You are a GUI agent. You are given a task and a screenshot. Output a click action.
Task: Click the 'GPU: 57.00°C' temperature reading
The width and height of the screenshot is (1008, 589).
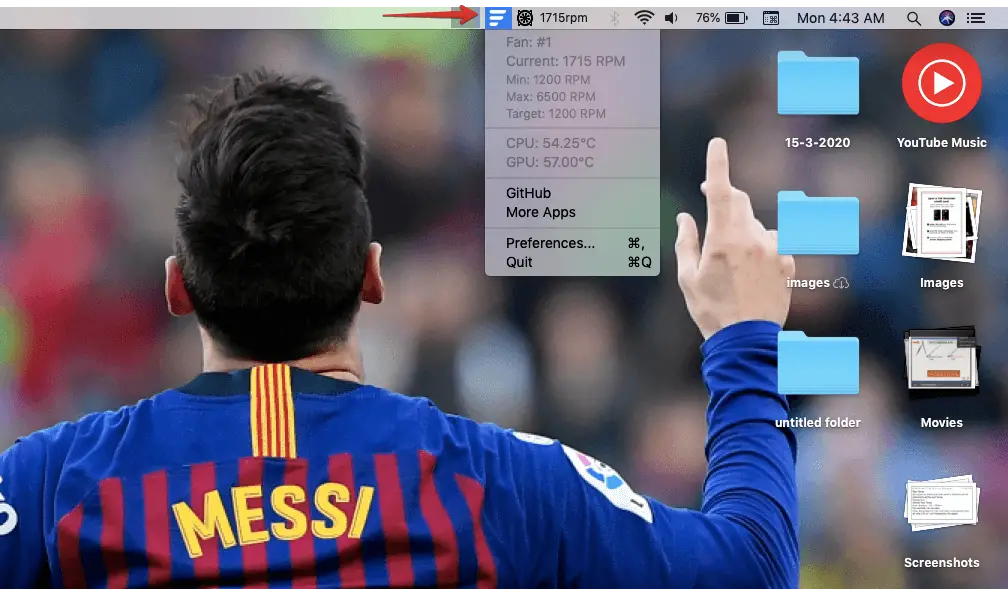point(572,162)
